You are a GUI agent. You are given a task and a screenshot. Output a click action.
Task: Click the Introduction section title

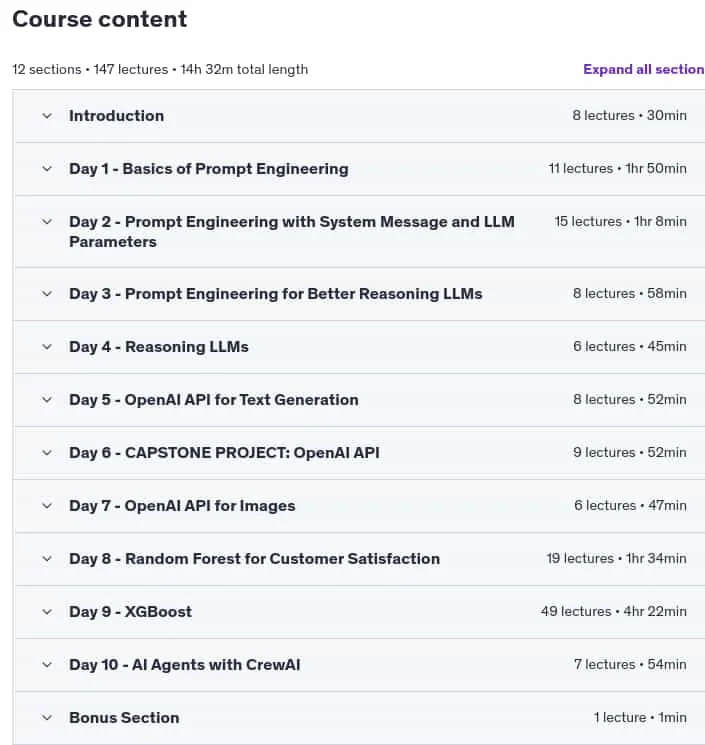pos(116,116)
